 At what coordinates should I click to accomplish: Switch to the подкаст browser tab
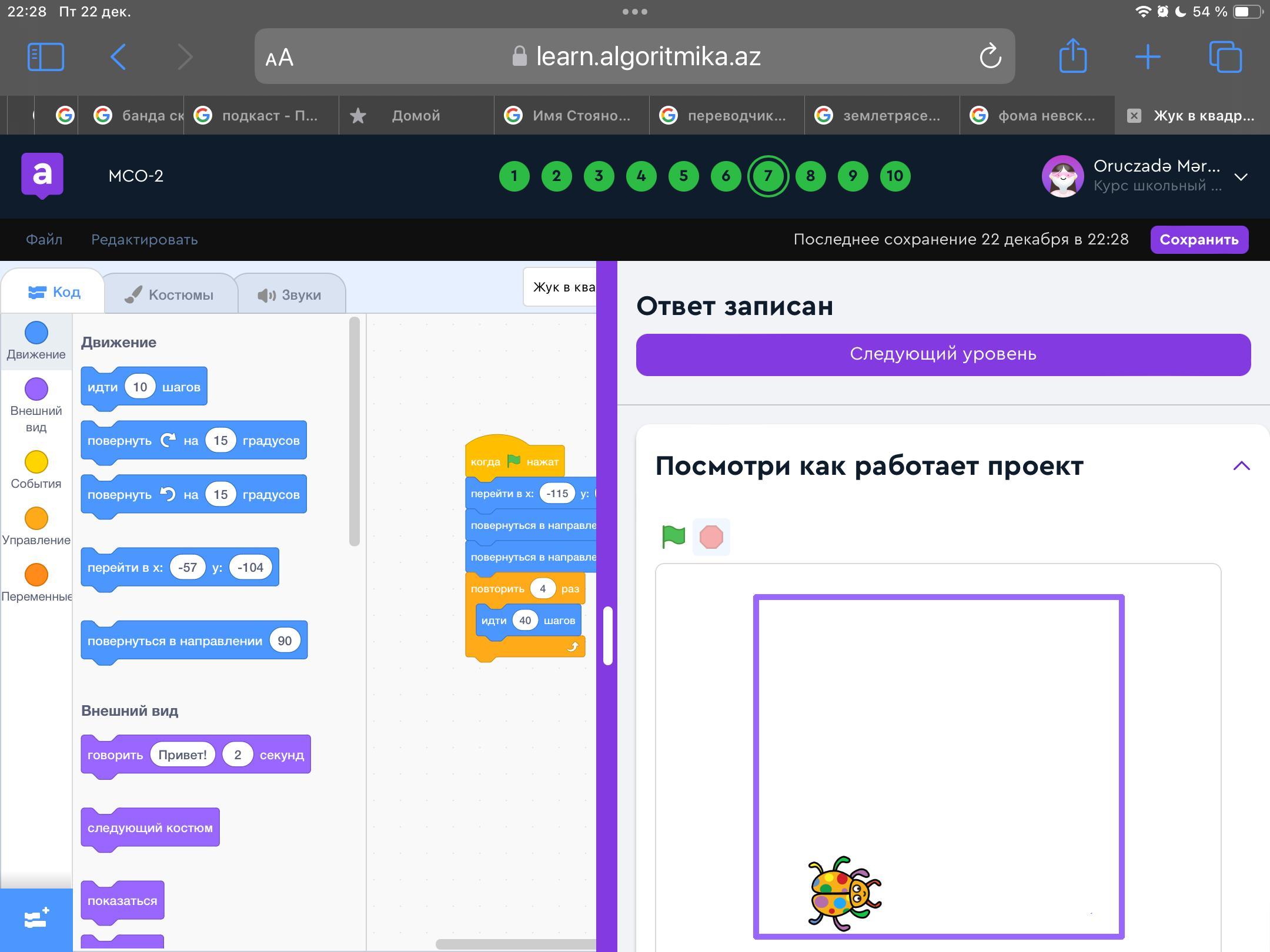coord(262,116)
